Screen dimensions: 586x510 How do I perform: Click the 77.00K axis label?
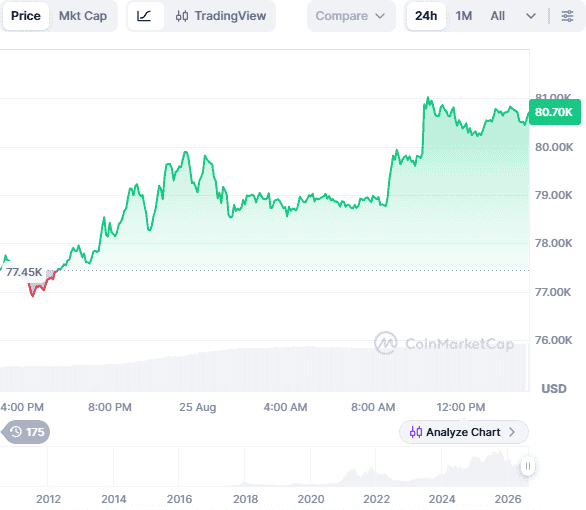553,292
